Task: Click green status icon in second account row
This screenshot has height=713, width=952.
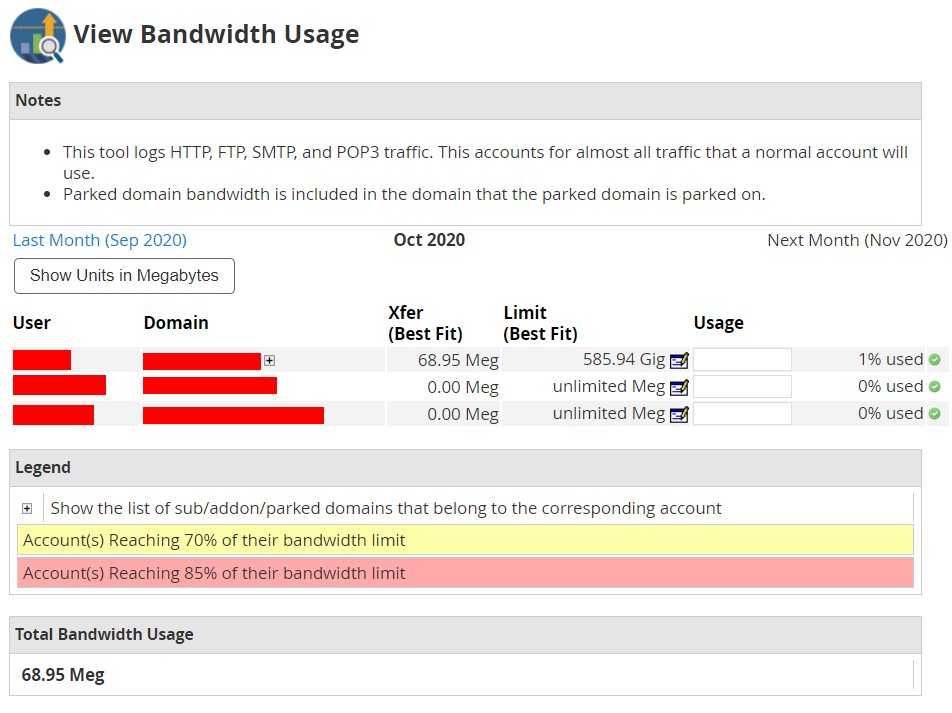Action: pos(934,387)
